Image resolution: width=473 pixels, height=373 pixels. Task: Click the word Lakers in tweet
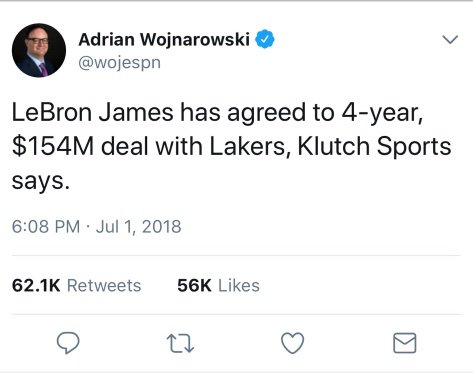[x=249, y=147]
